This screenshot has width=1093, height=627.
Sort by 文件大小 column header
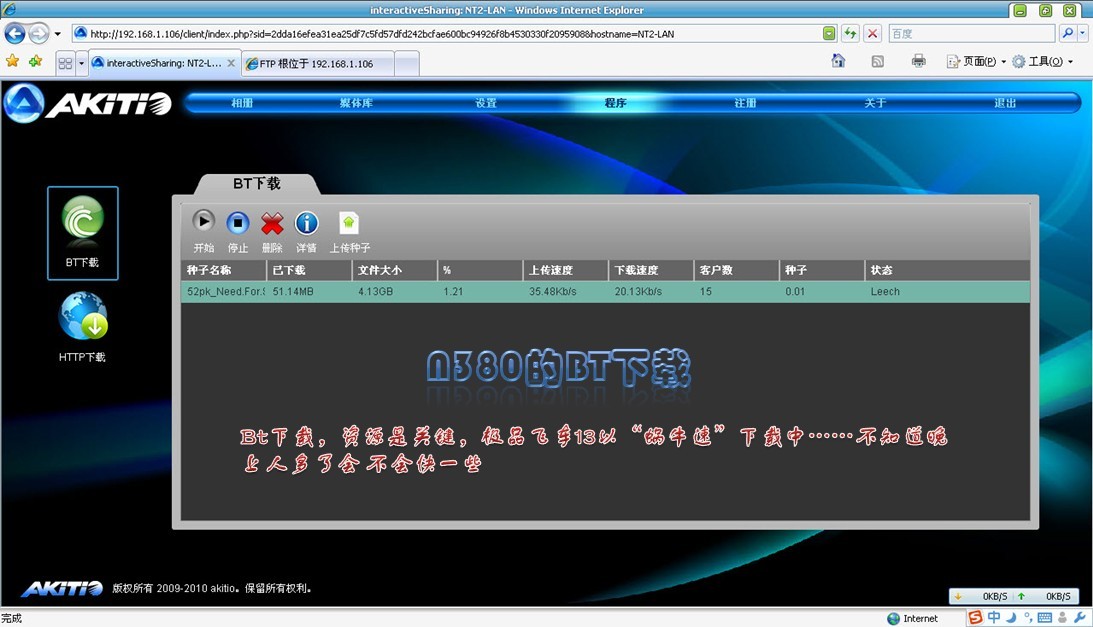pyautogui.click(x=395, y=270)
